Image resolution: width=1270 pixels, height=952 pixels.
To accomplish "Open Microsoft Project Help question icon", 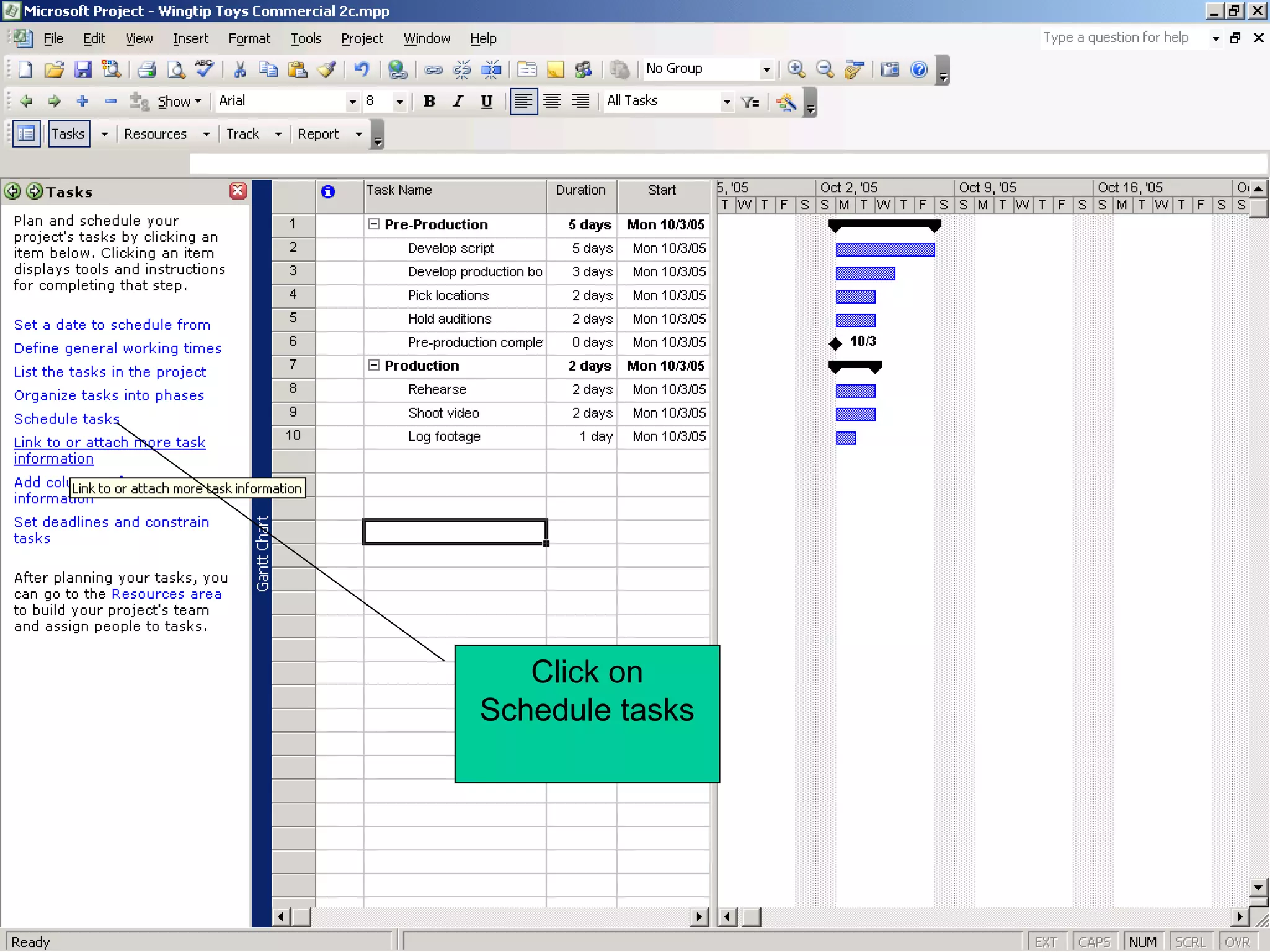I will 919,69.
